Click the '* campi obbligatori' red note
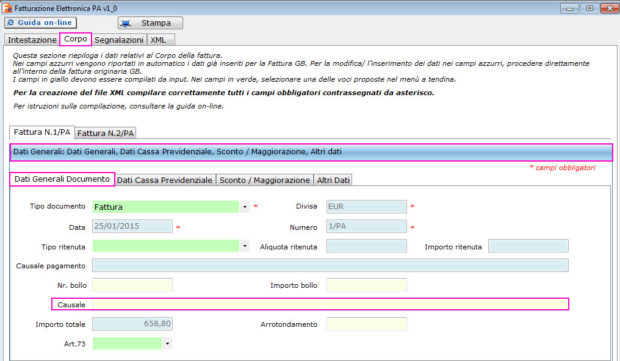620x361 pixels. [562, 168]
